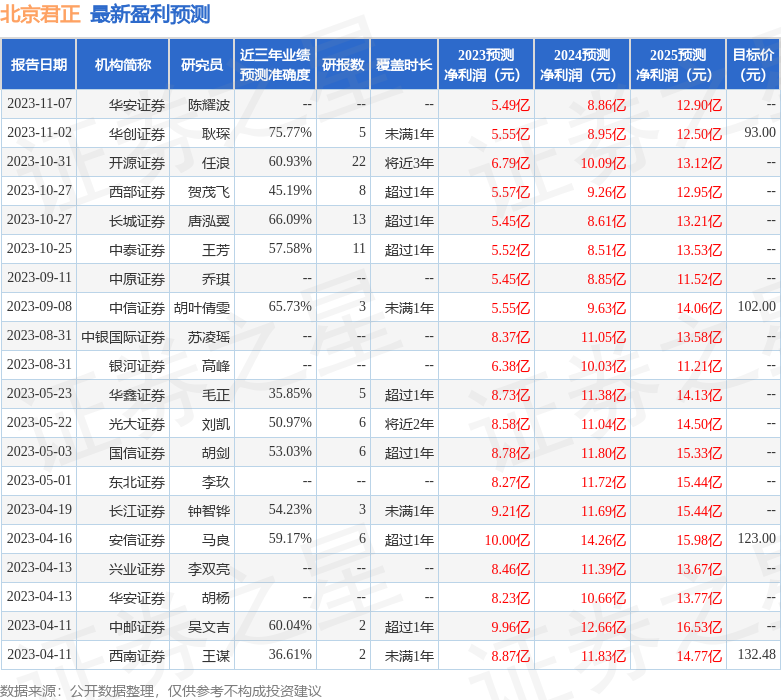Click 6.79亿 profit forecast
This screenshot has height=700, width=781.
click(511, 162)
